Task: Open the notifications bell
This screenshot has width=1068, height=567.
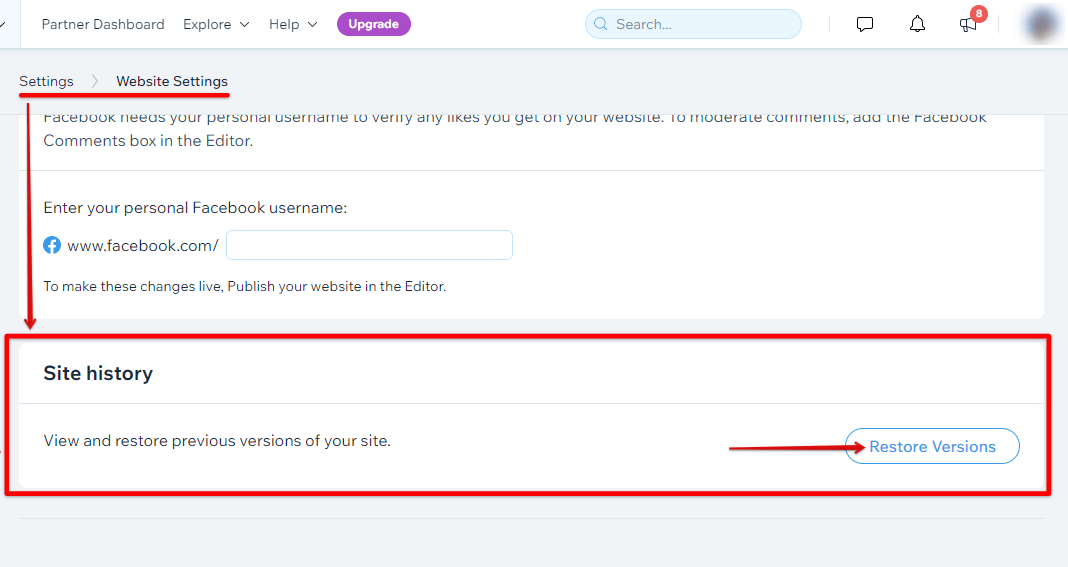Action: (917, 25)
